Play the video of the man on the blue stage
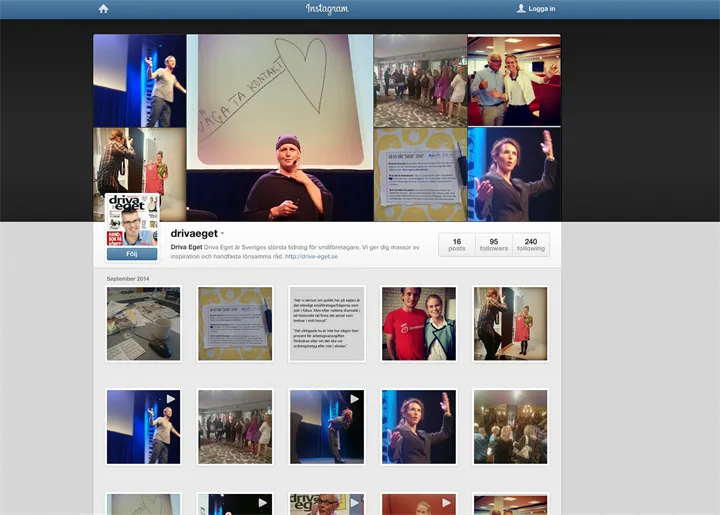Screen dimensions: 720x515 144,427
